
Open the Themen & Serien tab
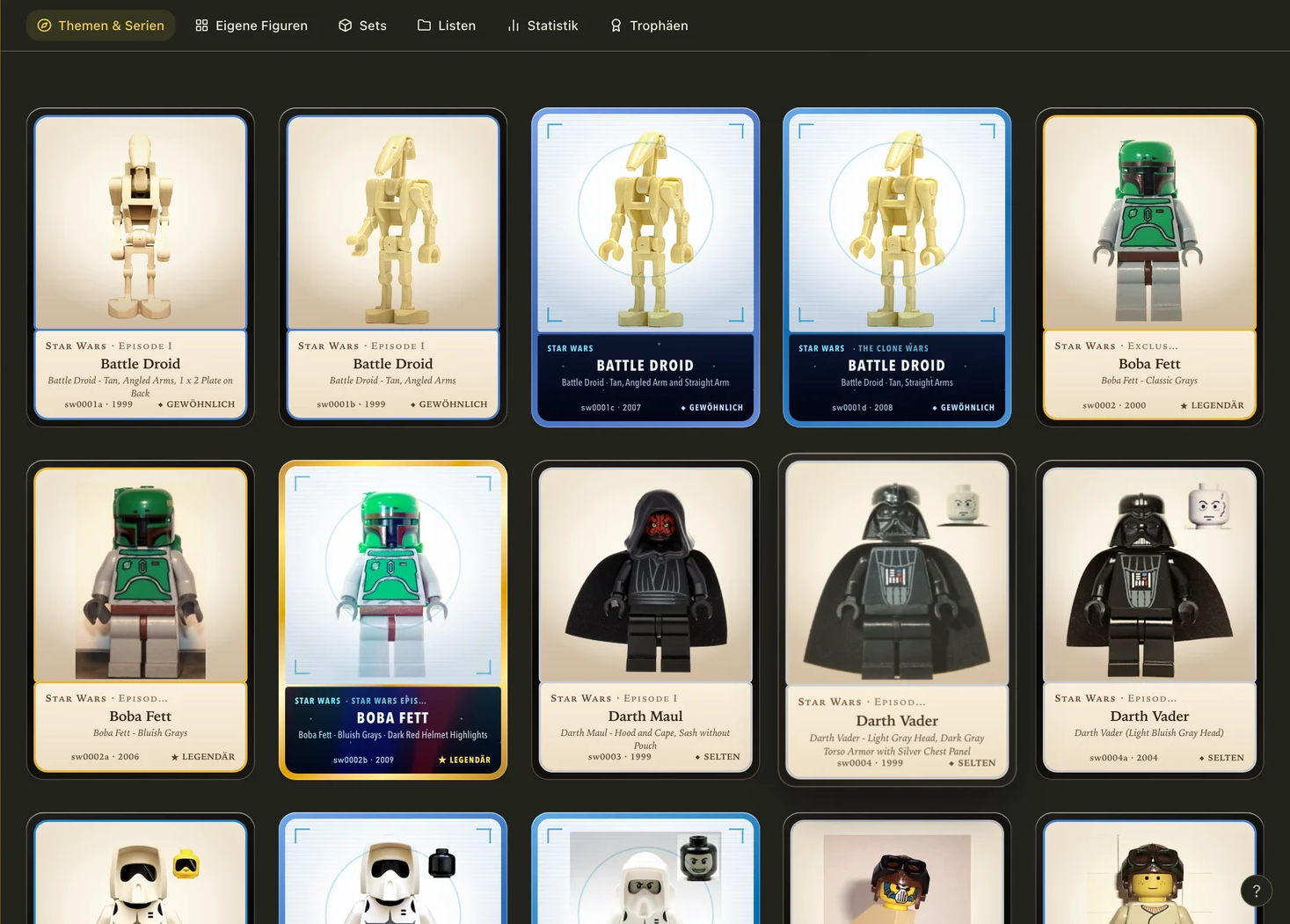point(100,25)
